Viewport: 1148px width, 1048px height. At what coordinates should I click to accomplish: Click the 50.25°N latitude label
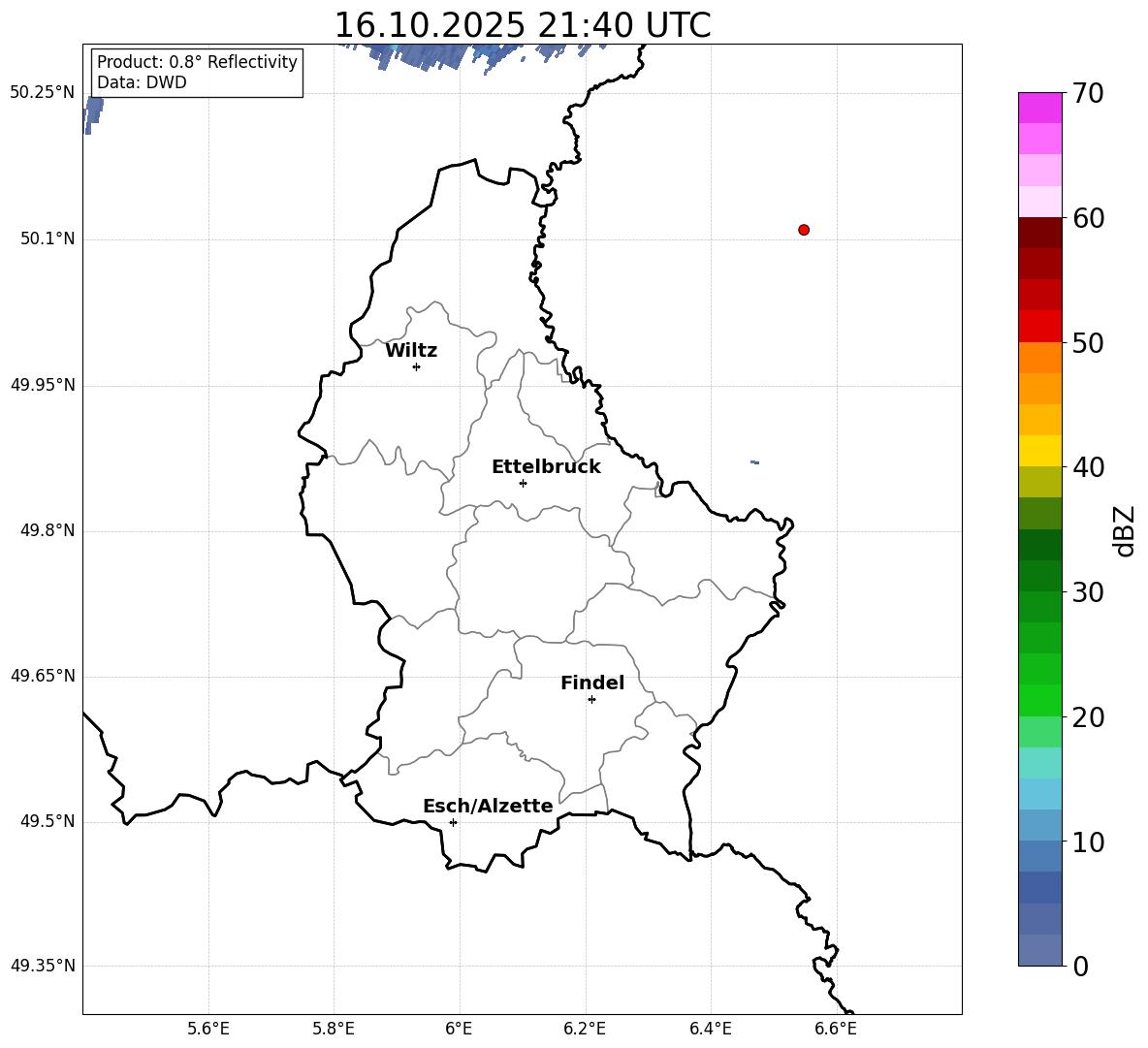pos(43,93)
